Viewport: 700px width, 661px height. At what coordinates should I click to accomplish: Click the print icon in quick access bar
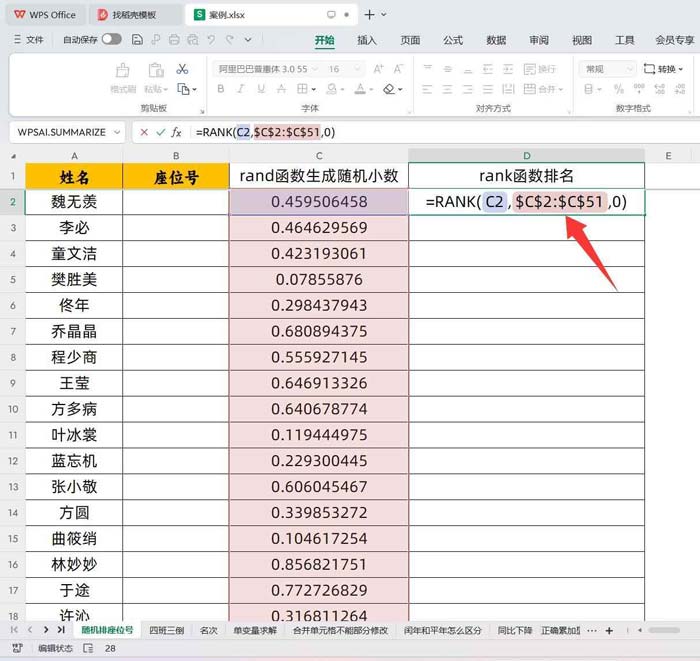(x=174, y=40)
